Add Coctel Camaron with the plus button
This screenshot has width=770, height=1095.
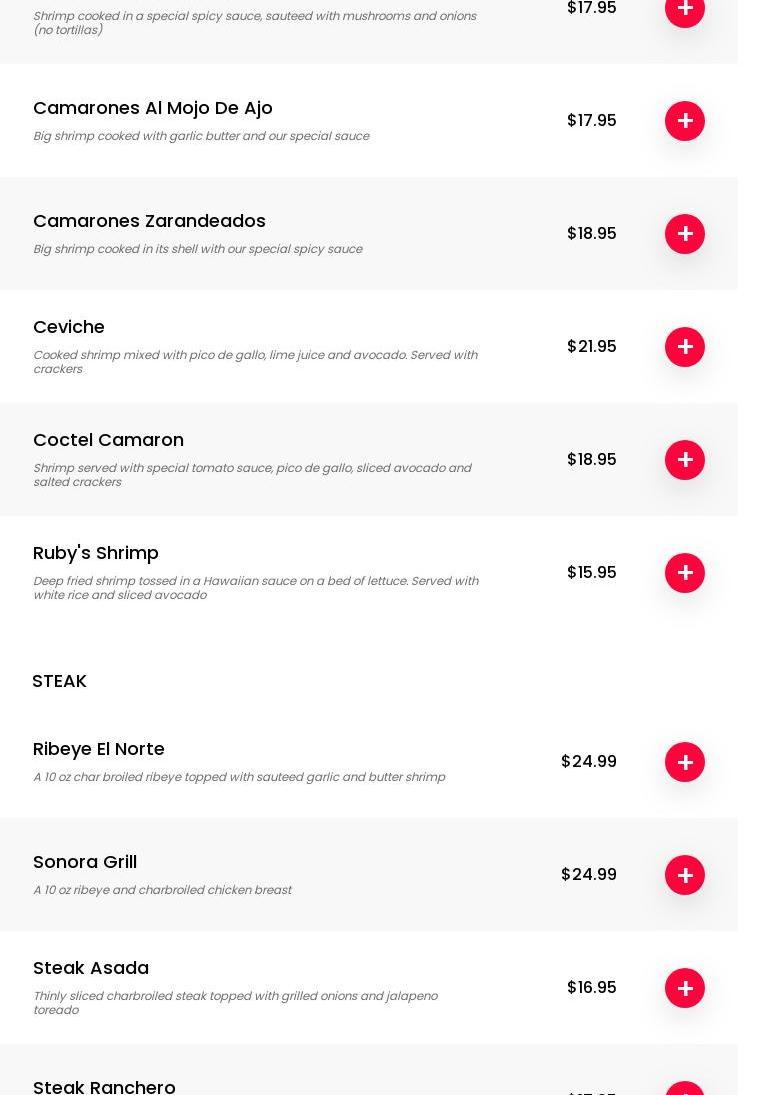[685, 460]
